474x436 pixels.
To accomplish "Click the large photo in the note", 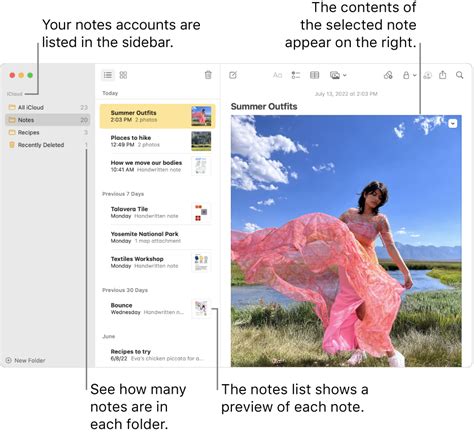I will (346, 241).
